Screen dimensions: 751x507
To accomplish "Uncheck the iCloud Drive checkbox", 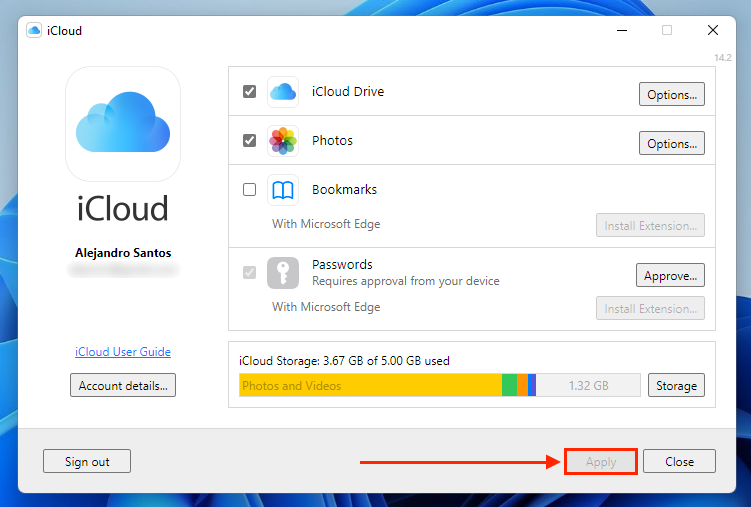I will pos(250,92).
